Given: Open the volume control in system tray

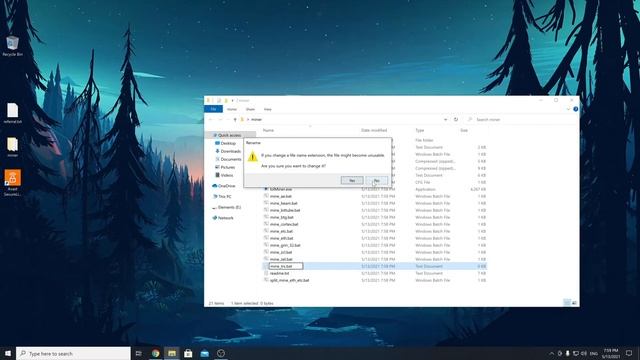Looking at the screenshot, I should pyautogui.click(x=584, y=353).
